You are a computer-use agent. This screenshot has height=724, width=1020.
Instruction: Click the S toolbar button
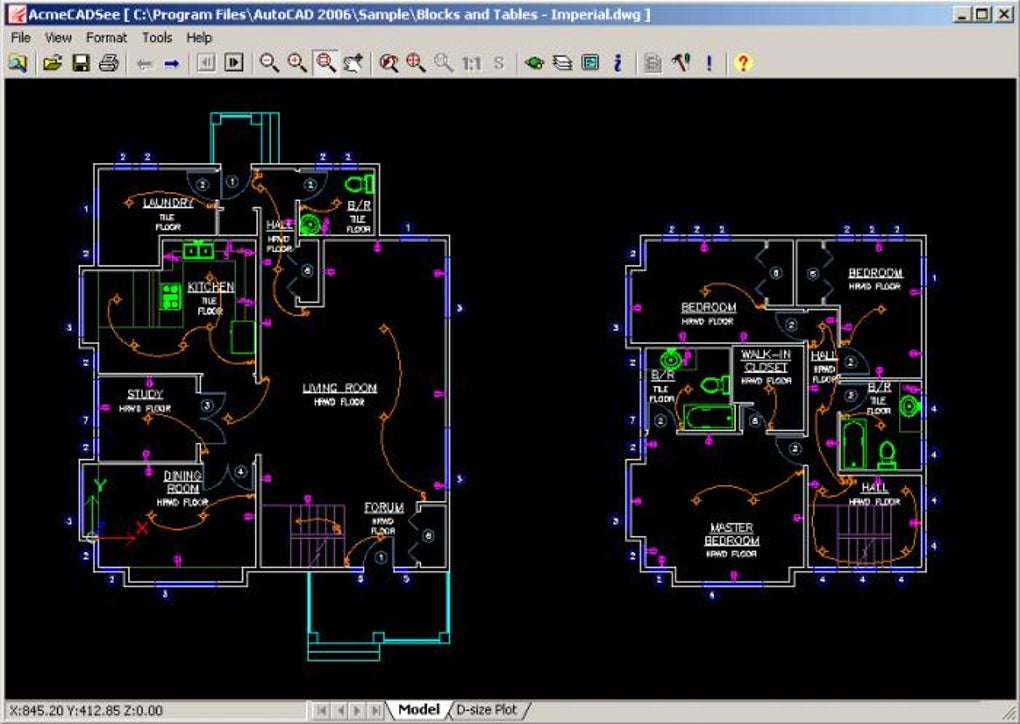click(499, 64)
